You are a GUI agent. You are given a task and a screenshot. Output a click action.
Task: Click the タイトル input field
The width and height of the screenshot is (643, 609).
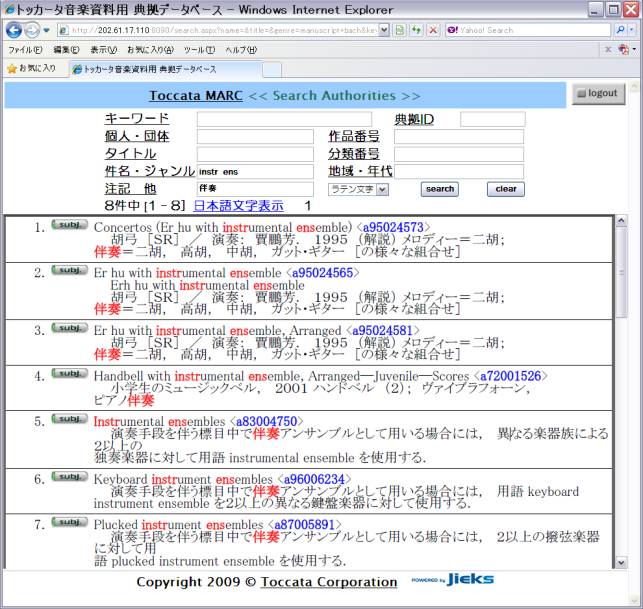pos(255,154)
